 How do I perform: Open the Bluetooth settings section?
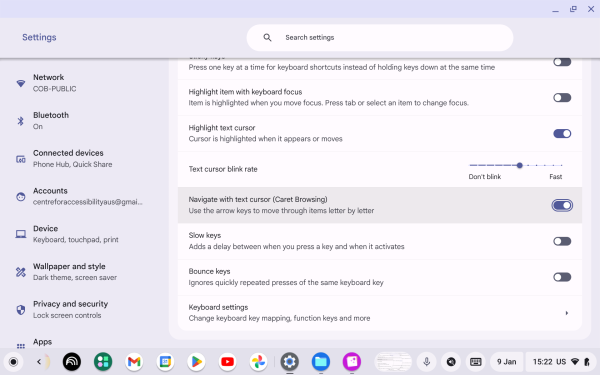pyautogui.click(x=84, y=121)
